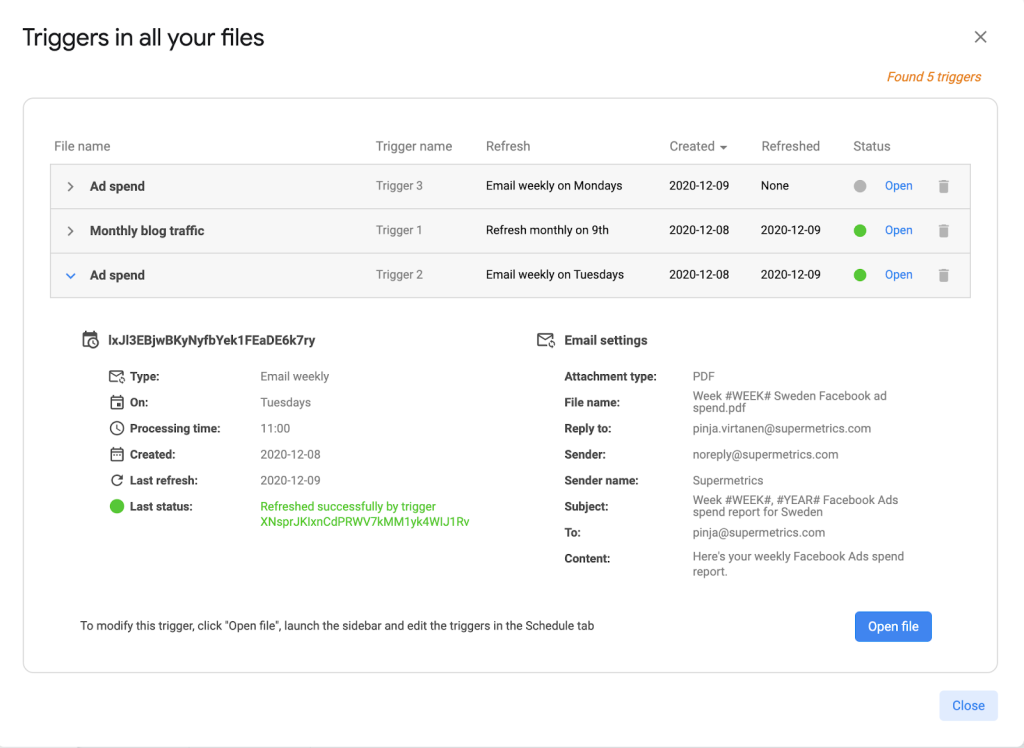This screenshot has width=1024, height=748.
Task: Open link for Trigger 3 Ad spend
Action: 898,186
